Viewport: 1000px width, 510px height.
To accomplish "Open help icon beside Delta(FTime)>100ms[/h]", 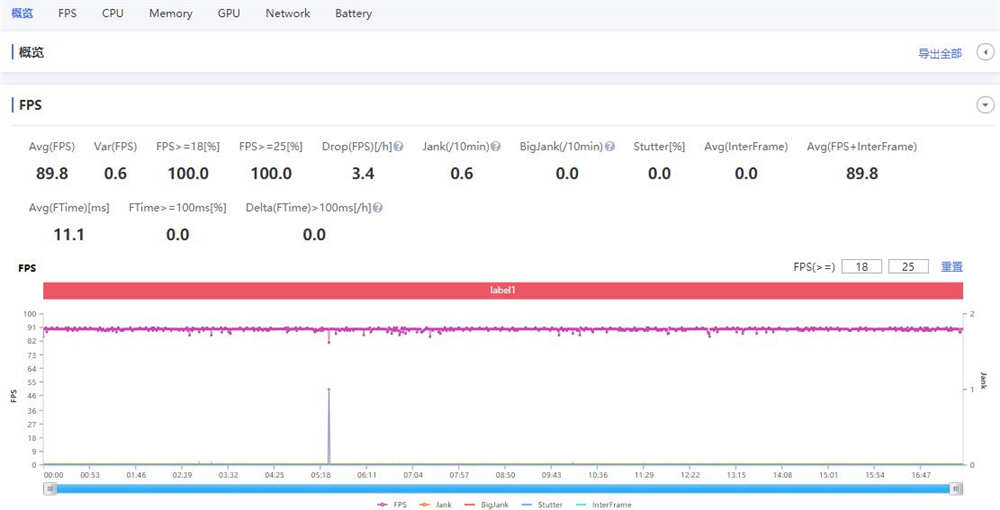I will [378, 208].
